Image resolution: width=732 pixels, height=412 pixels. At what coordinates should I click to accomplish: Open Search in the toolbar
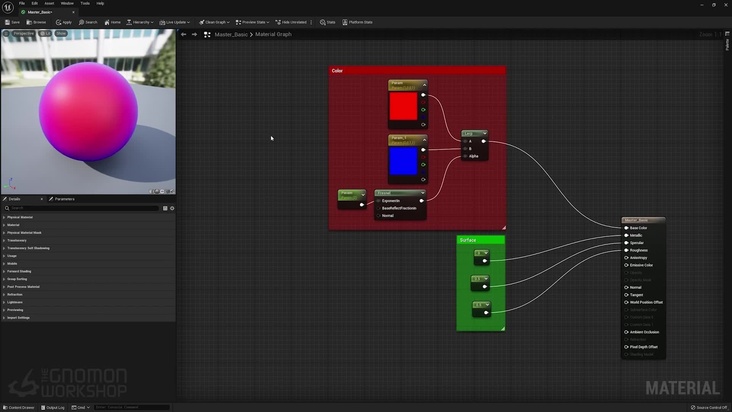pyautogui.click(x=88, y=22)
